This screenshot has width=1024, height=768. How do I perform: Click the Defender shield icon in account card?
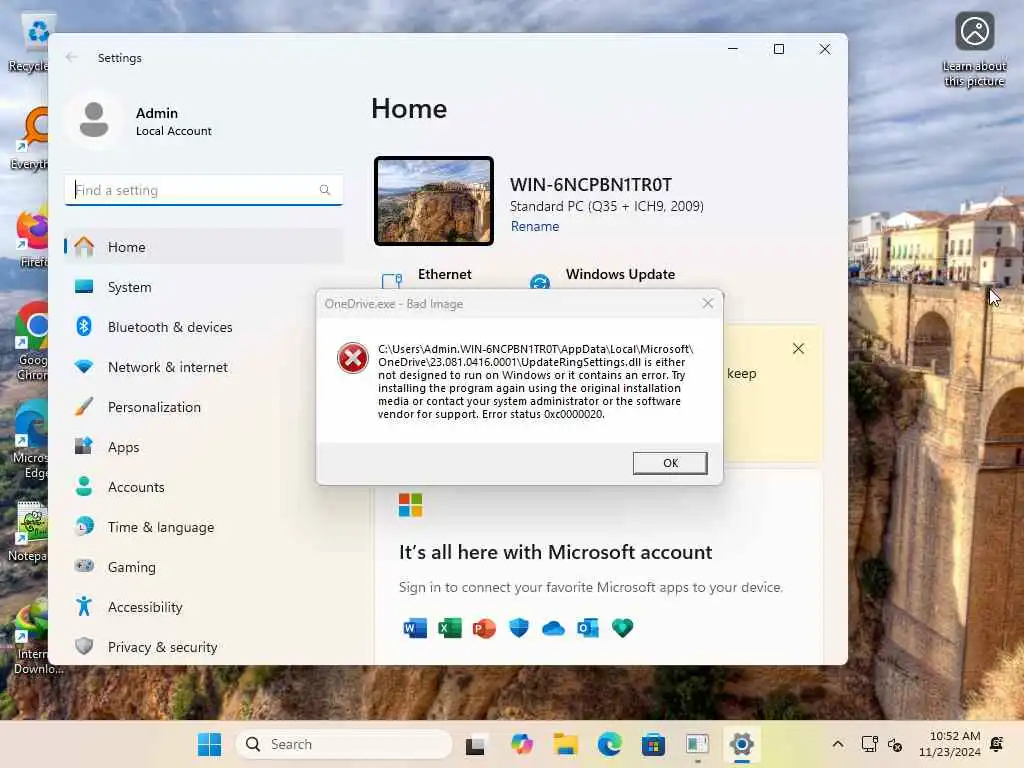point(519,628)
